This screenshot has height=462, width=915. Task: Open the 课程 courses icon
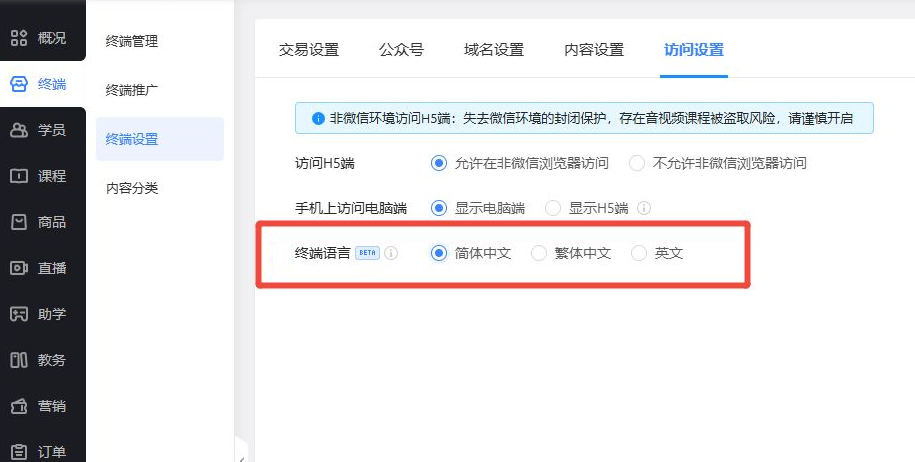19,176
